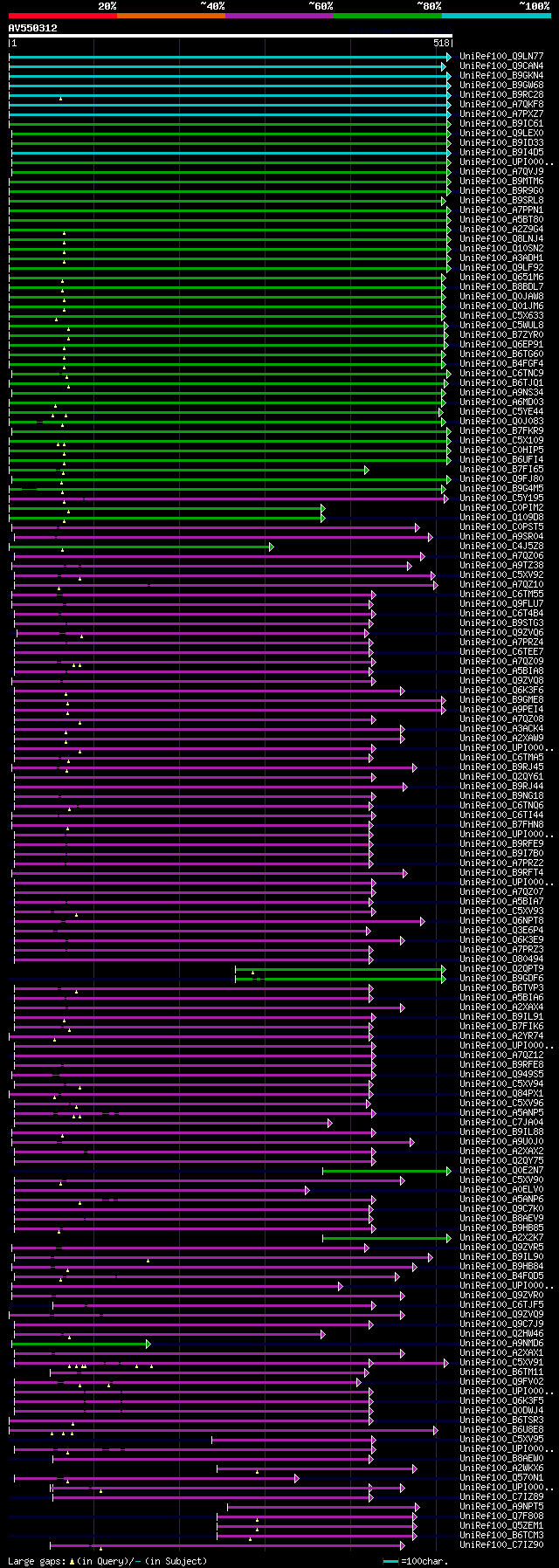
Task: Select the query label AV550312
Action: pos(33,28)
